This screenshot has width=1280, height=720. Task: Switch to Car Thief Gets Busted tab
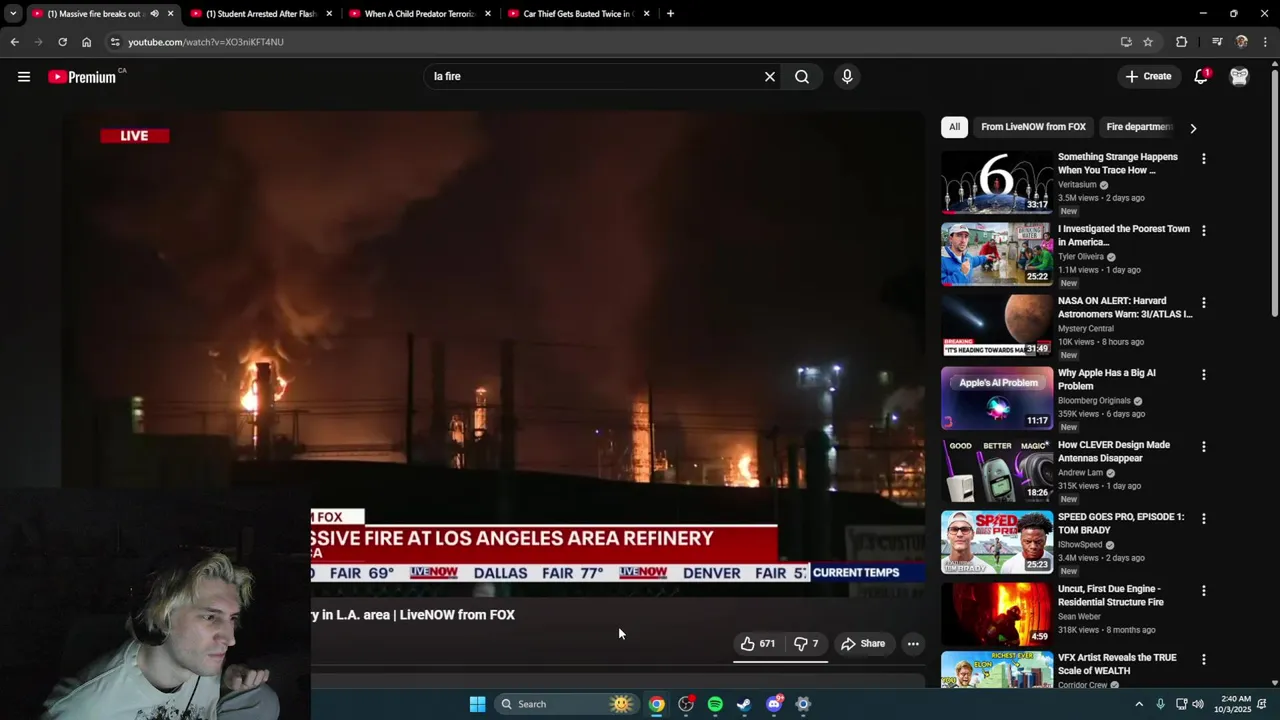578,14
